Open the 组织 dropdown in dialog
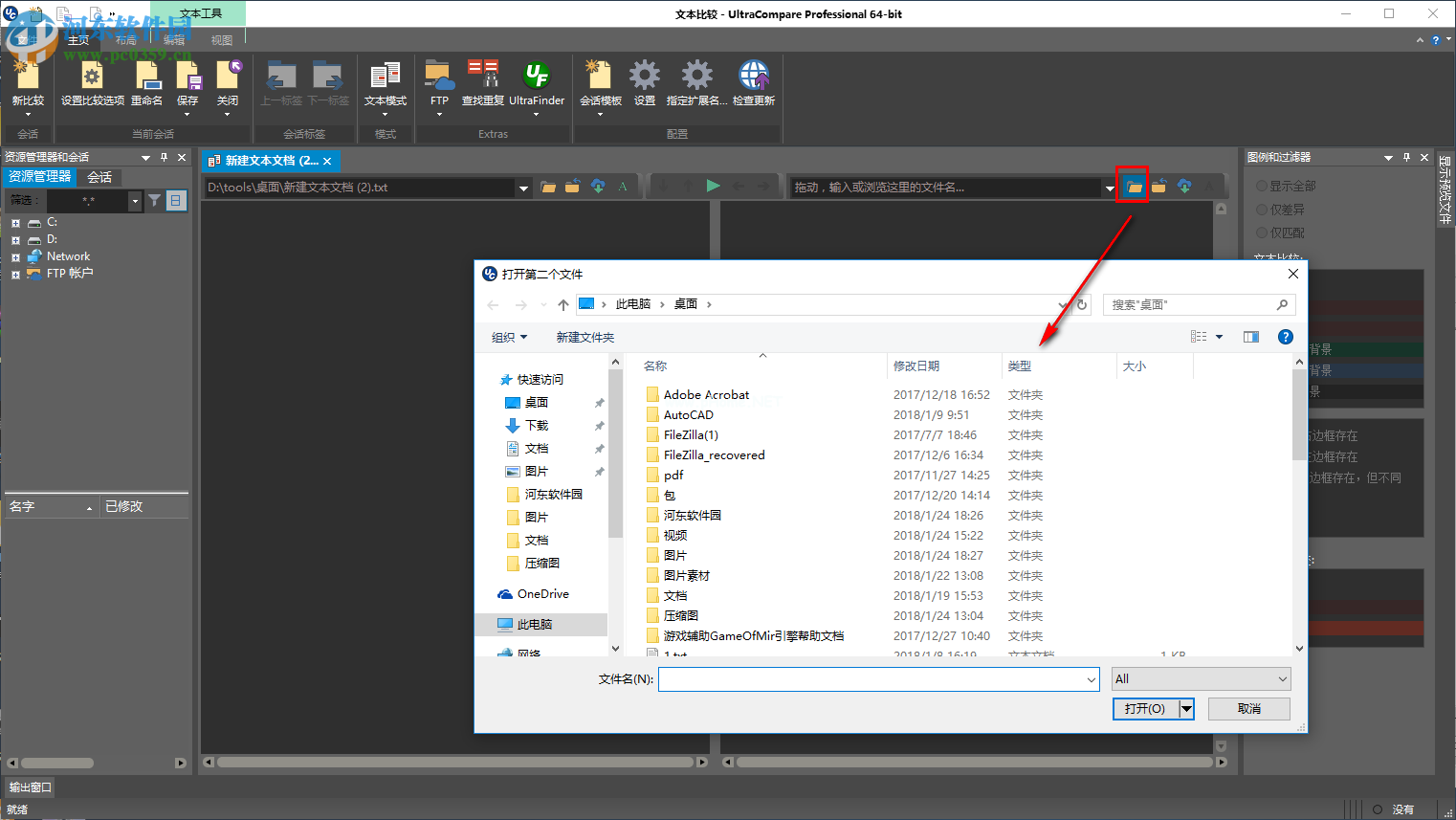The width and height of the screenshot is (1456, 820). pos(510,337)
